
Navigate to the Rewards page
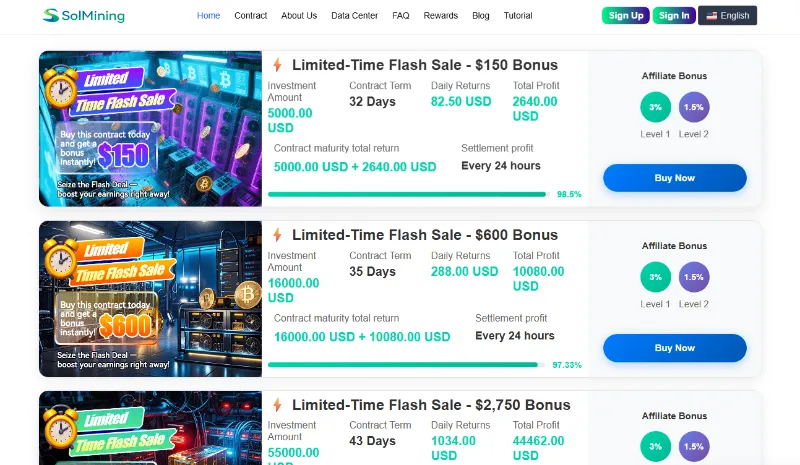(440, 16)
